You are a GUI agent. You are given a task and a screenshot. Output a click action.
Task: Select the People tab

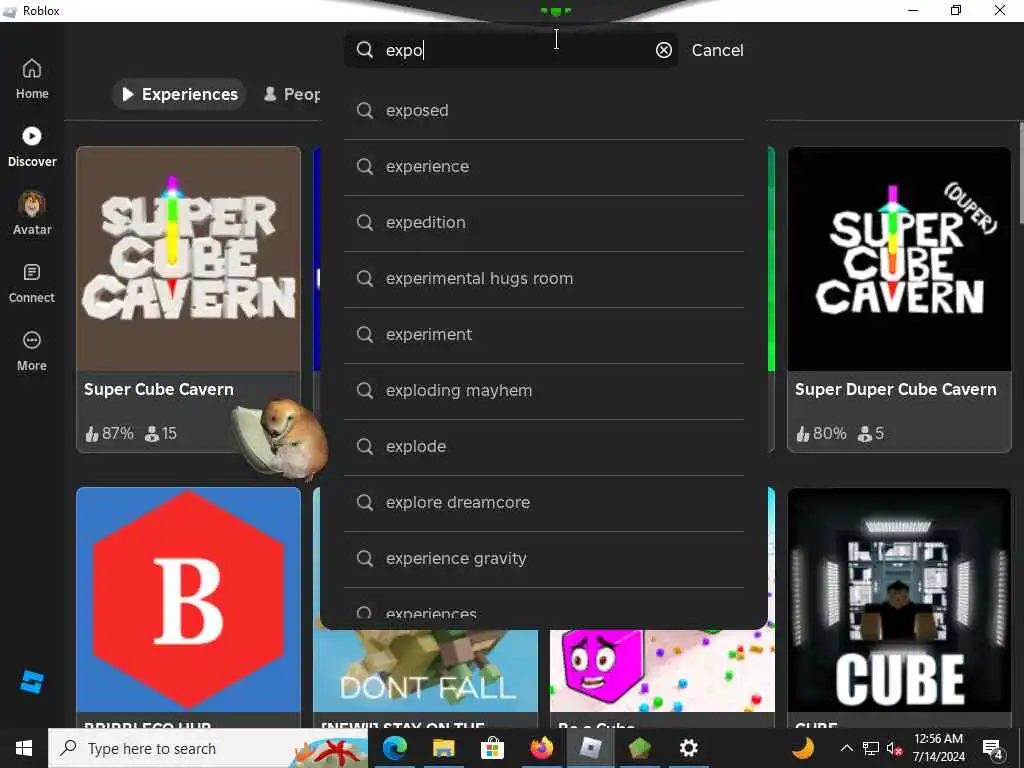[291, 94]
